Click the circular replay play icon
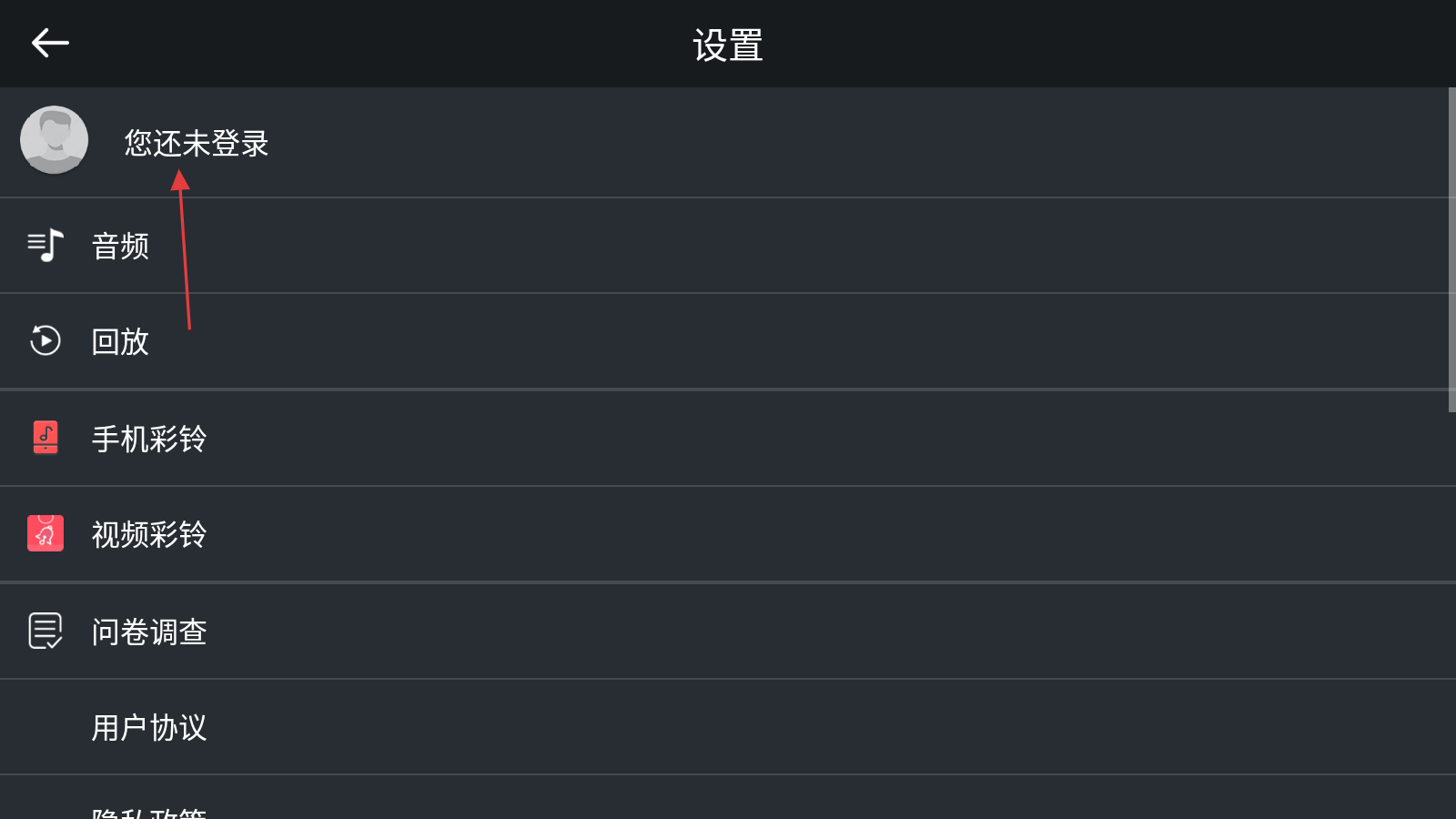This screenshot has height=819, width=1456. (45, 340)
